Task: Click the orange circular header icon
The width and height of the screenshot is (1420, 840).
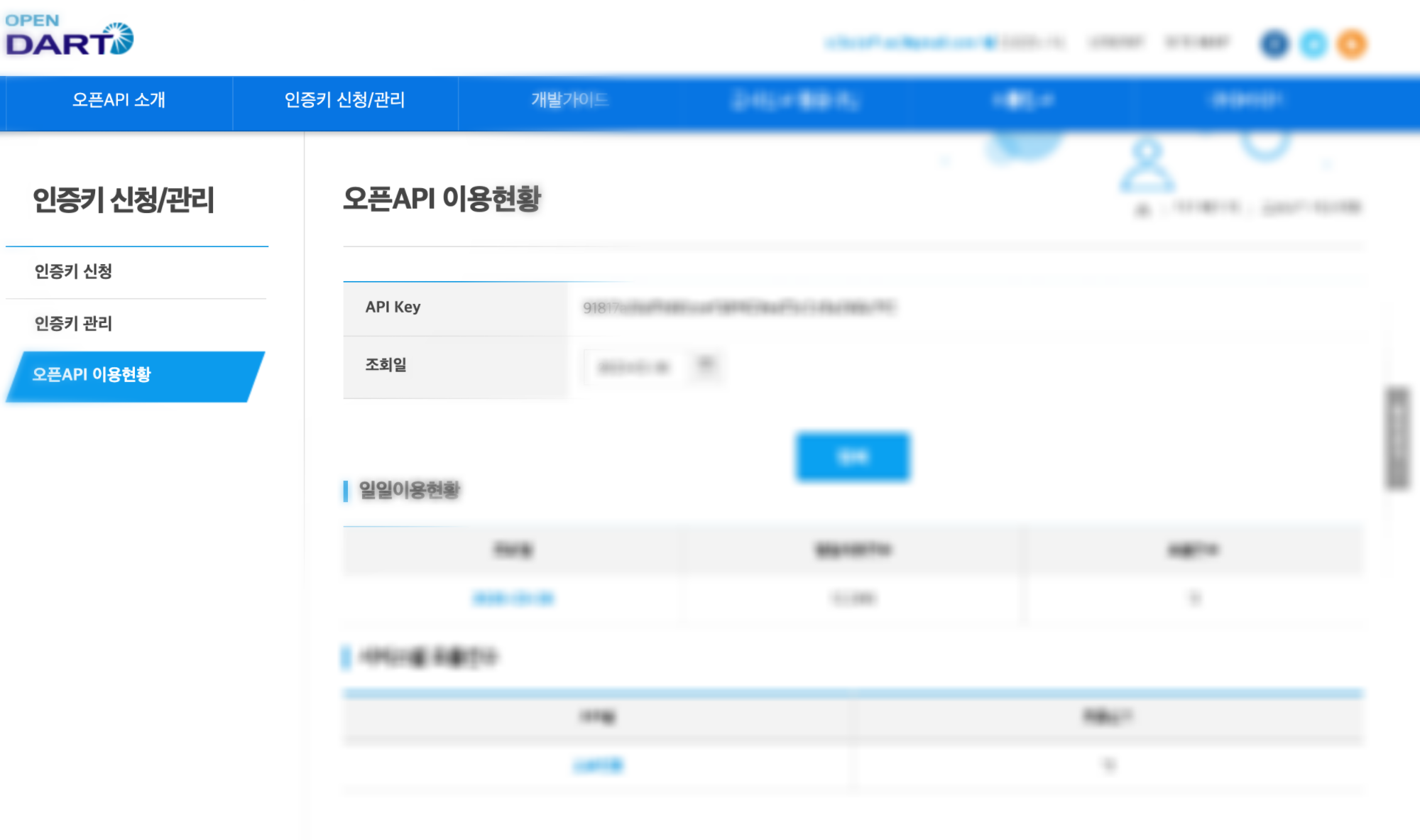Action: (1352, 44)
